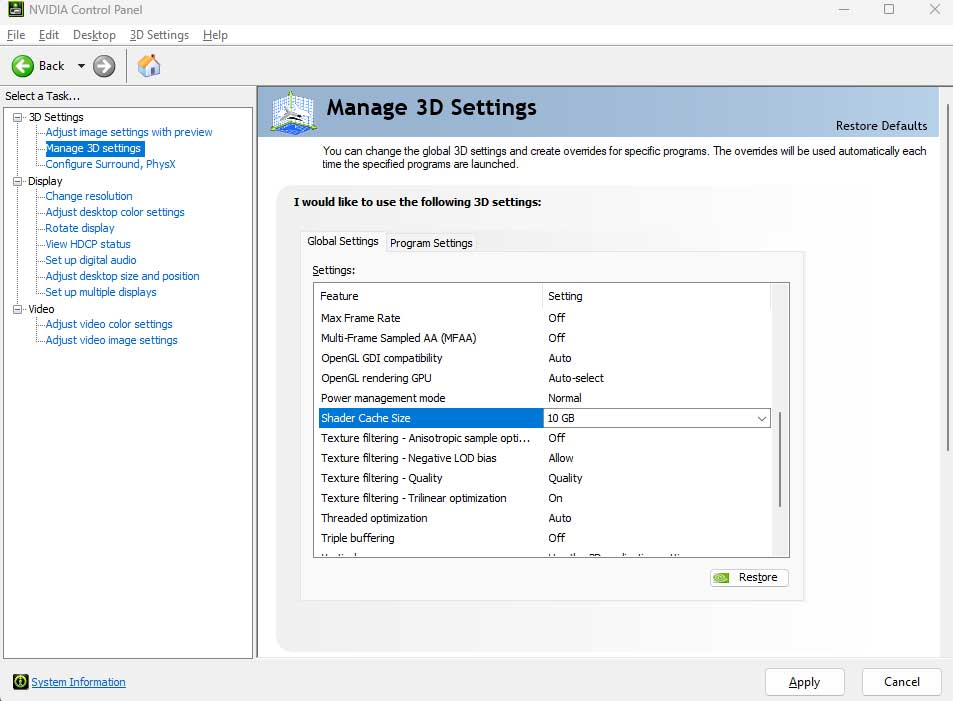This screenshot has height=701, width=953.
Task: Click the Apply button
Action: [804, 682]
